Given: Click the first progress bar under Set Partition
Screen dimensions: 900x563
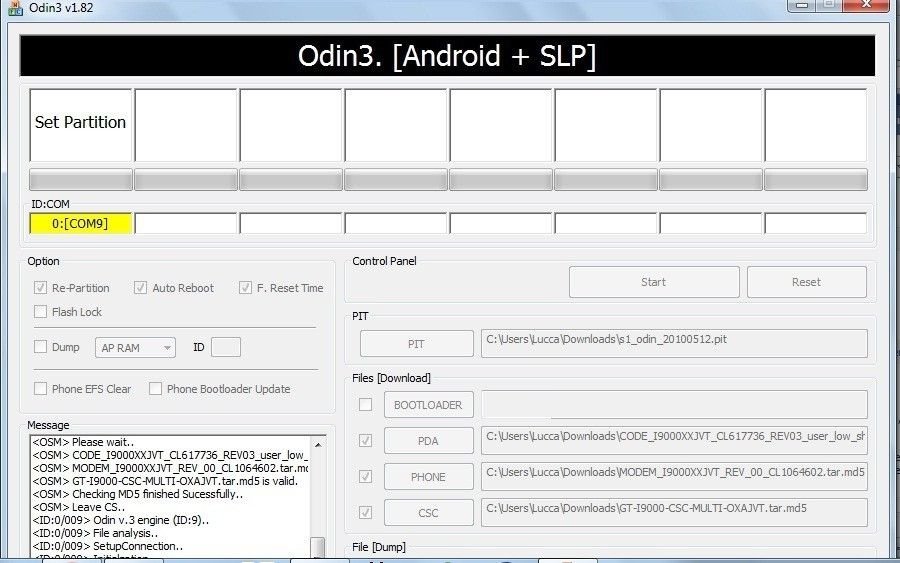Looking at the screenshot, I should point(80,180).
